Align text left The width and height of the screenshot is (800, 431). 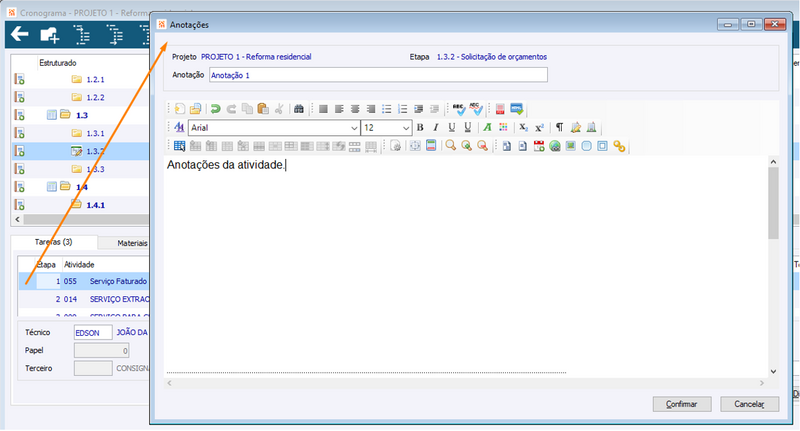pos(339,109)
